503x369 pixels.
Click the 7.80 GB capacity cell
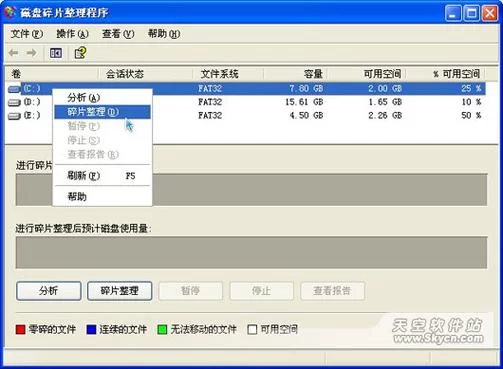[x=306, y=89]
